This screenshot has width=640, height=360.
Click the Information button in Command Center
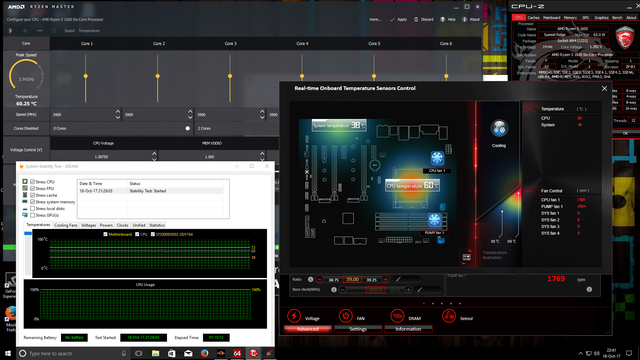pyautogui.click(x=408, y=329)
